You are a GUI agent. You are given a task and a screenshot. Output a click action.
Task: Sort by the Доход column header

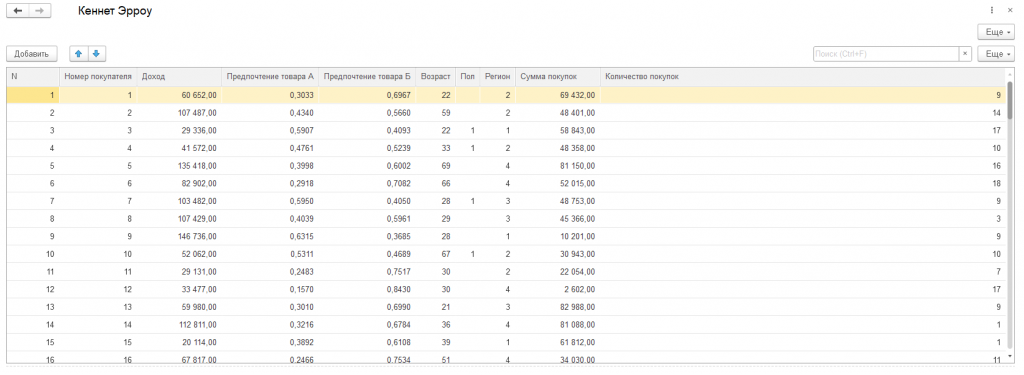coord(180,76)
